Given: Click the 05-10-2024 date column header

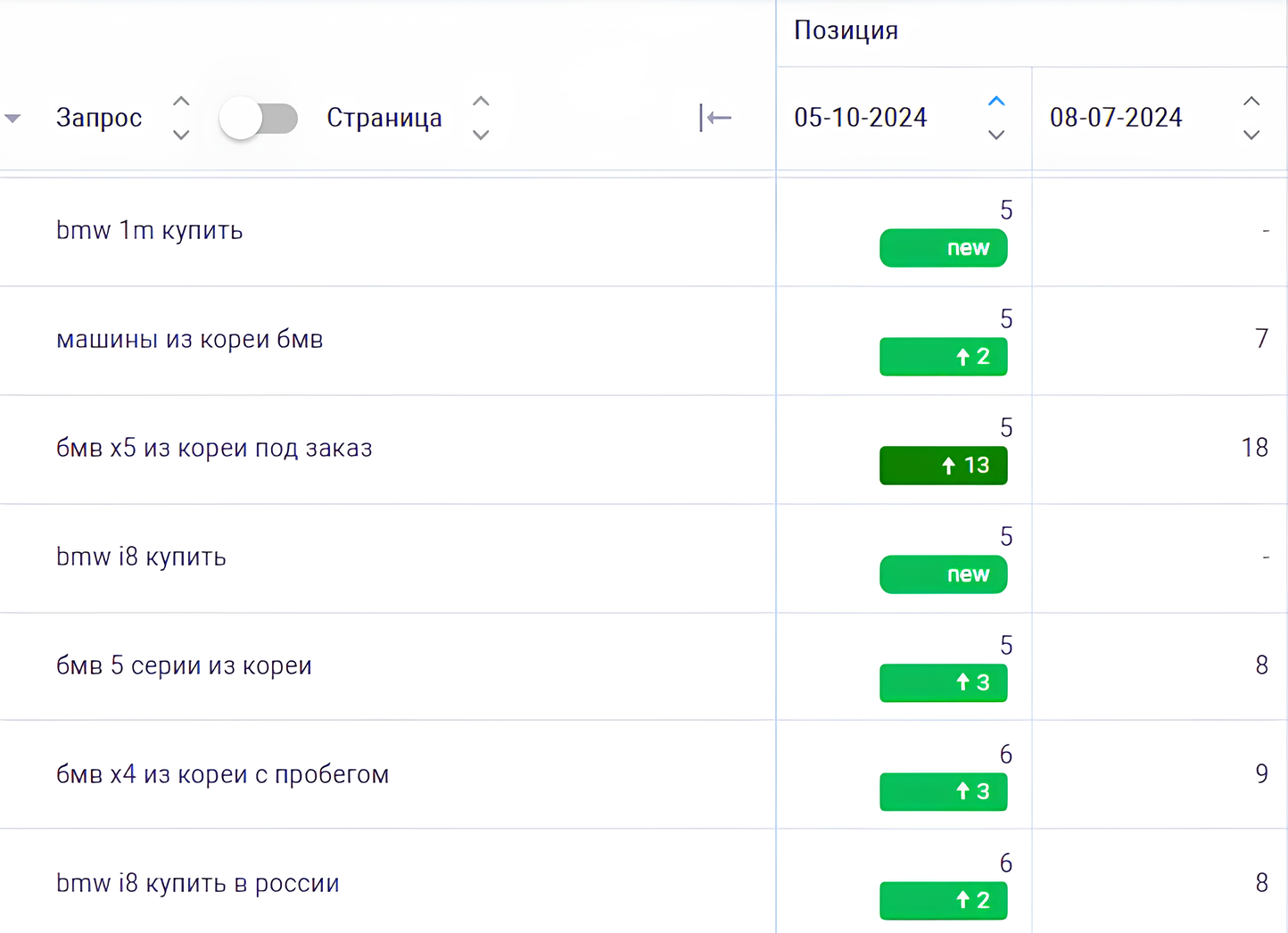Looking at the screenshot, I should tap(861, 118).
